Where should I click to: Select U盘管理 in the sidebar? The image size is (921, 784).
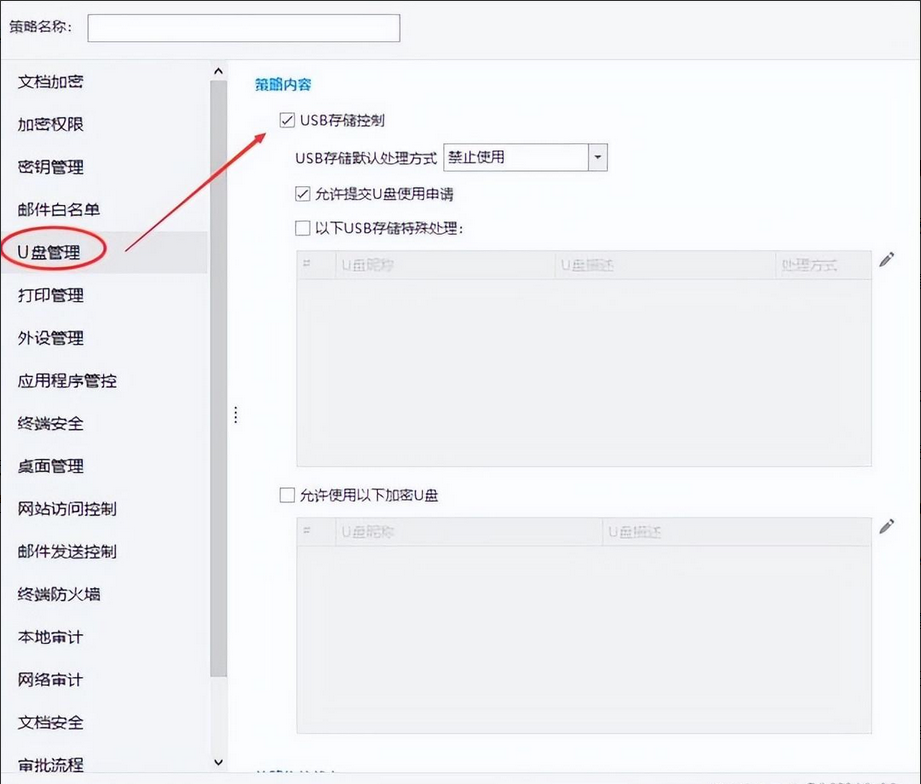(x=49, y=253)
